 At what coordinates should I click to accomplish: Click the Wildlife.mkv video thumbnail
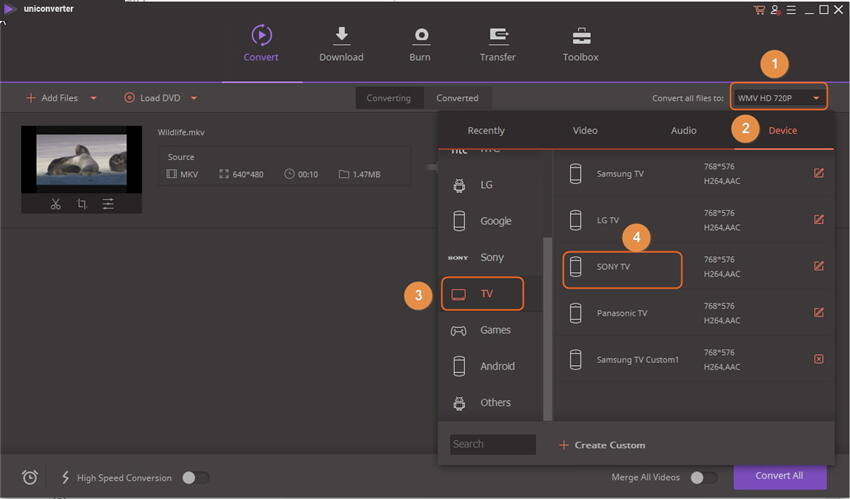pyautogui.click(x=81, y=160)
